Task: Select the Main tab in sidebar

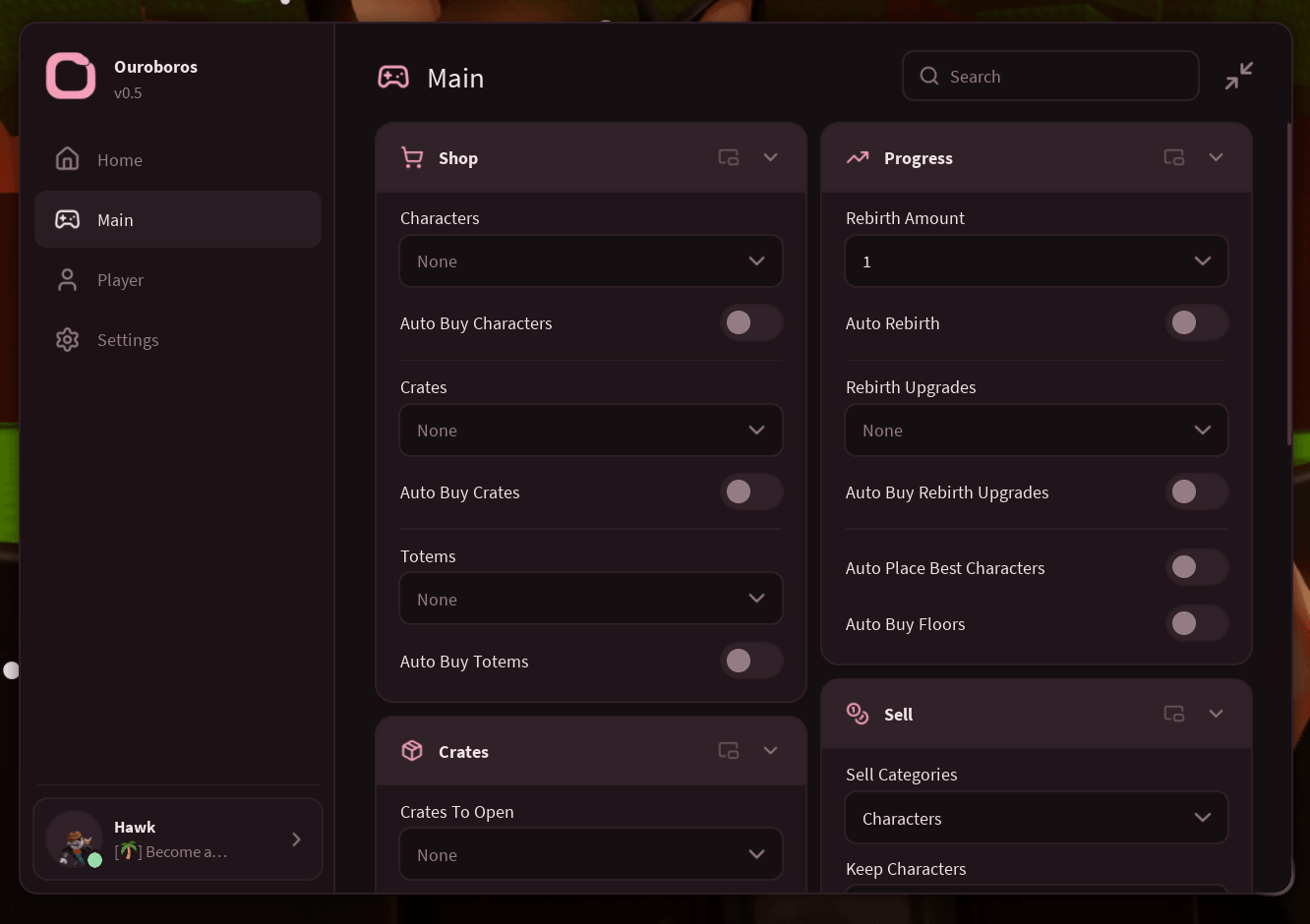Action: click(178, 219)
